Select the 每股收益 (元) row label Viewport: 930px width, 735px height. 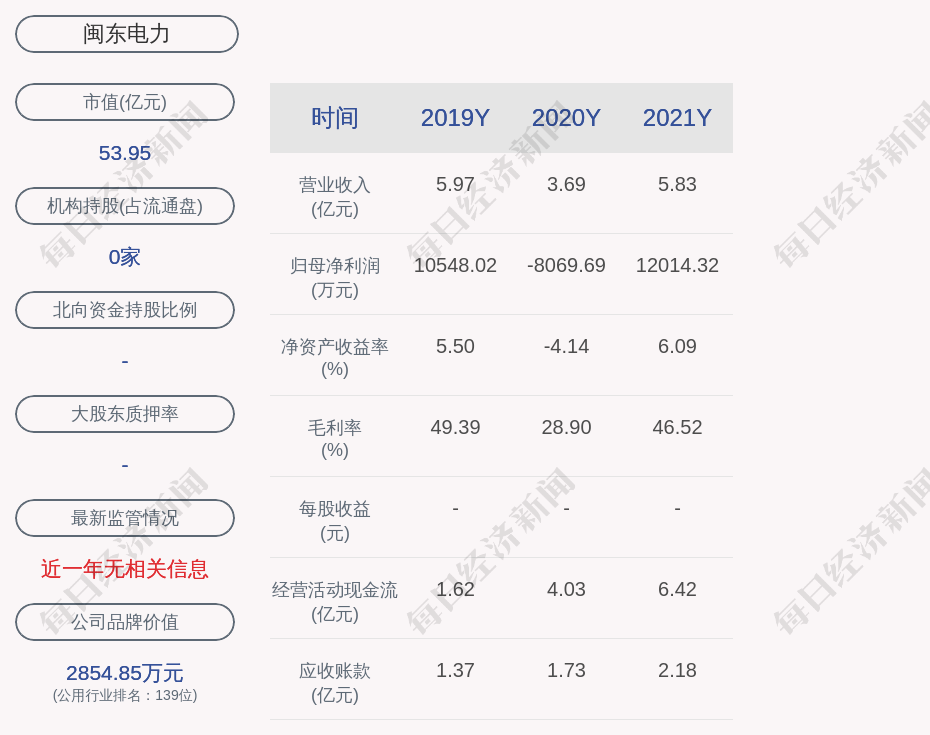335,521
